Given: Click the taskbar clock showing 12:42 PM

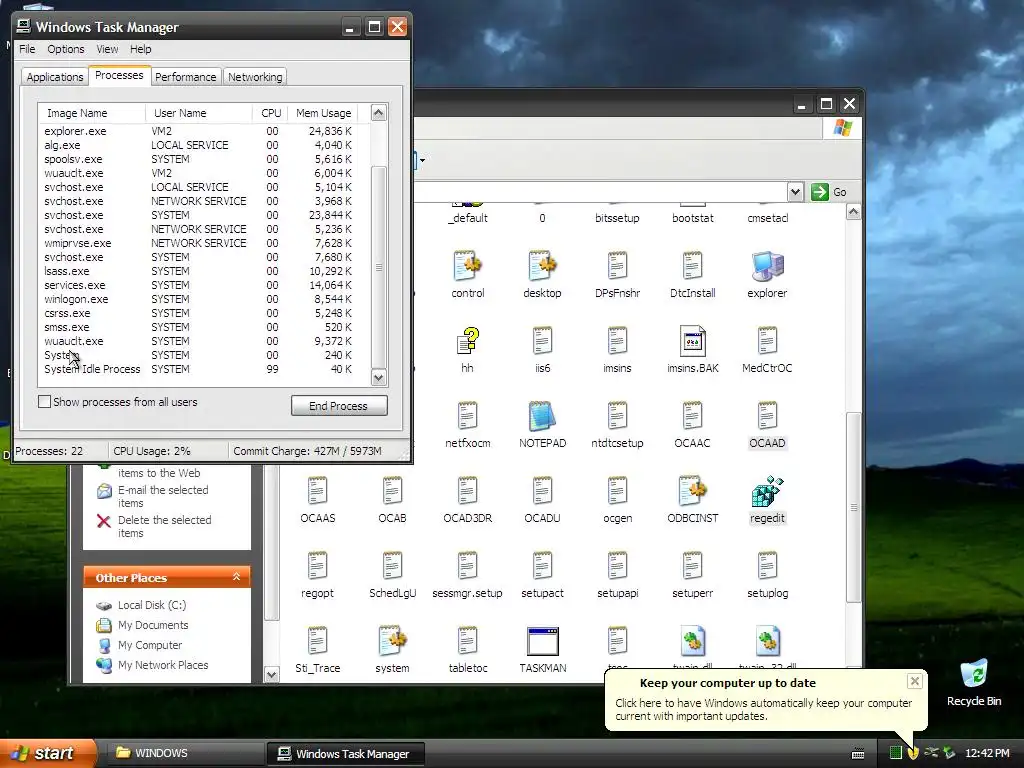Looking at the screenshot, I should 987,753.
